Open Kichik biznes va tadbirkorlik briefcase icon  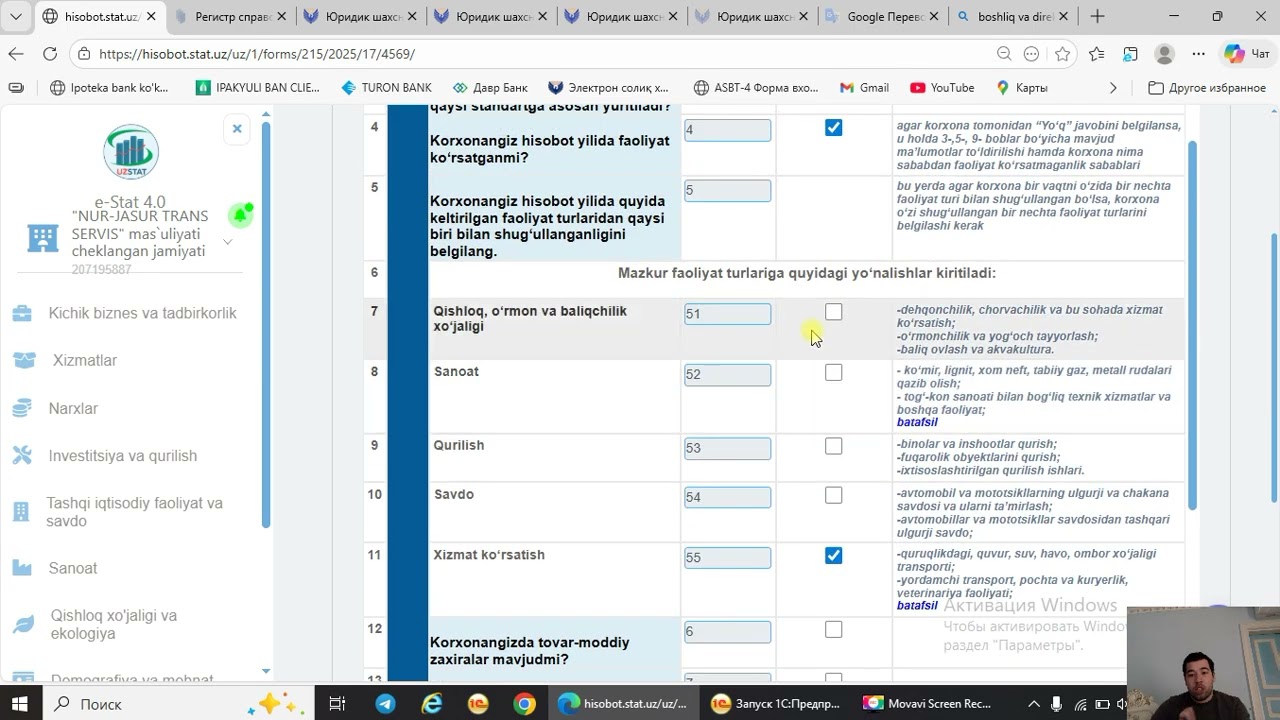click(22, 313)
